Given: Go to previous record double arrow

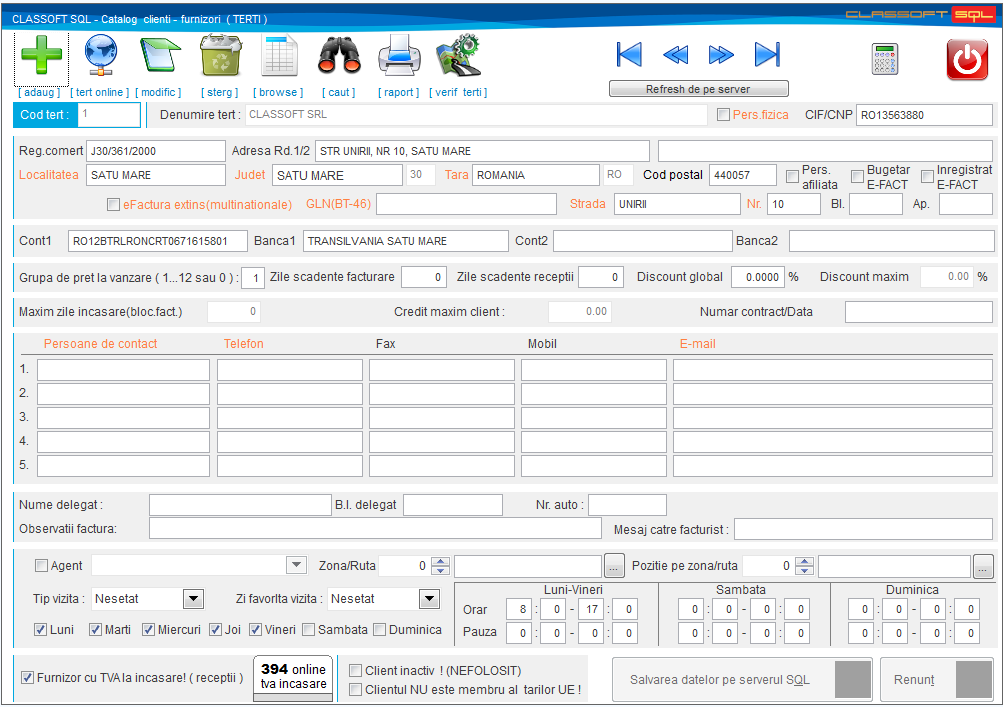Looking at the screenshot, I should coord(675,55).
